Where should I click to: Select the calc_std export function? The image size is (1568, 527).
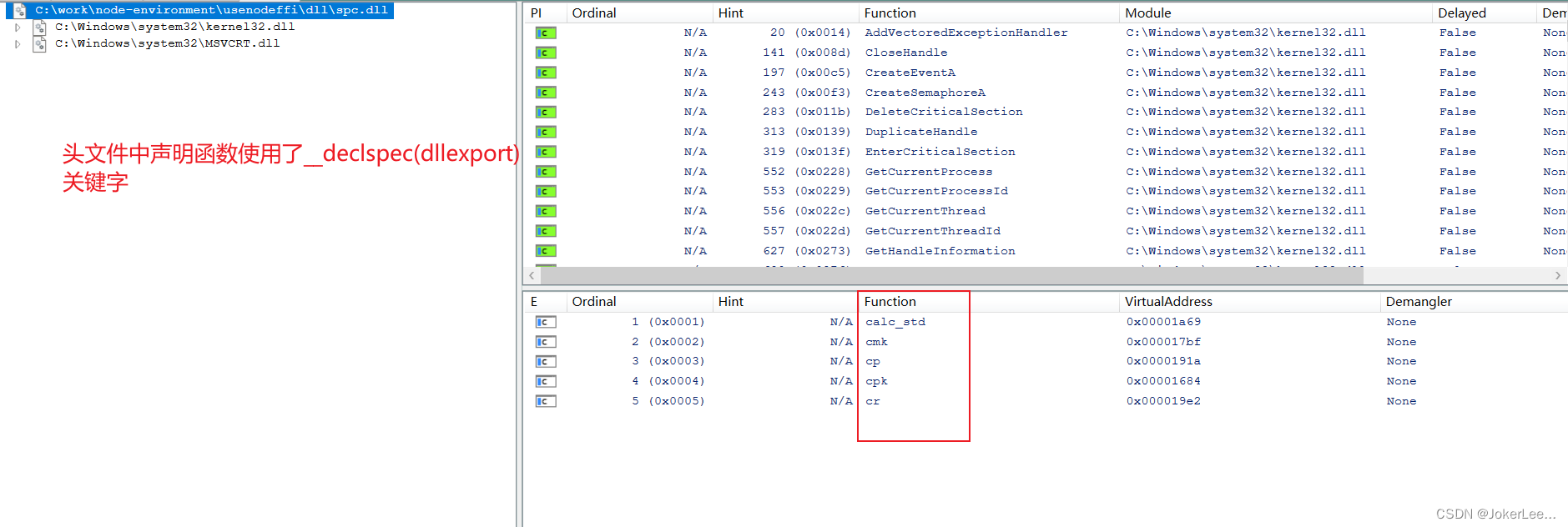[895, 322]
